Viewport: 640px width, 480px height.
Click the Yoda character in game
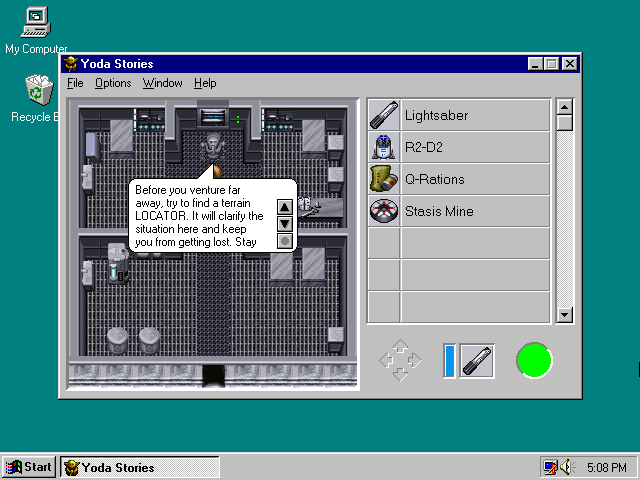click(x=213, y=146)
